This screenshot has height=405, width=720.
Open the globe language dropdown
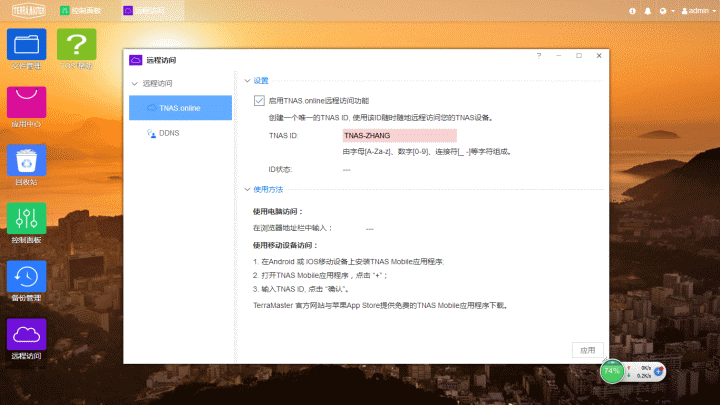[x=667, y=11]
